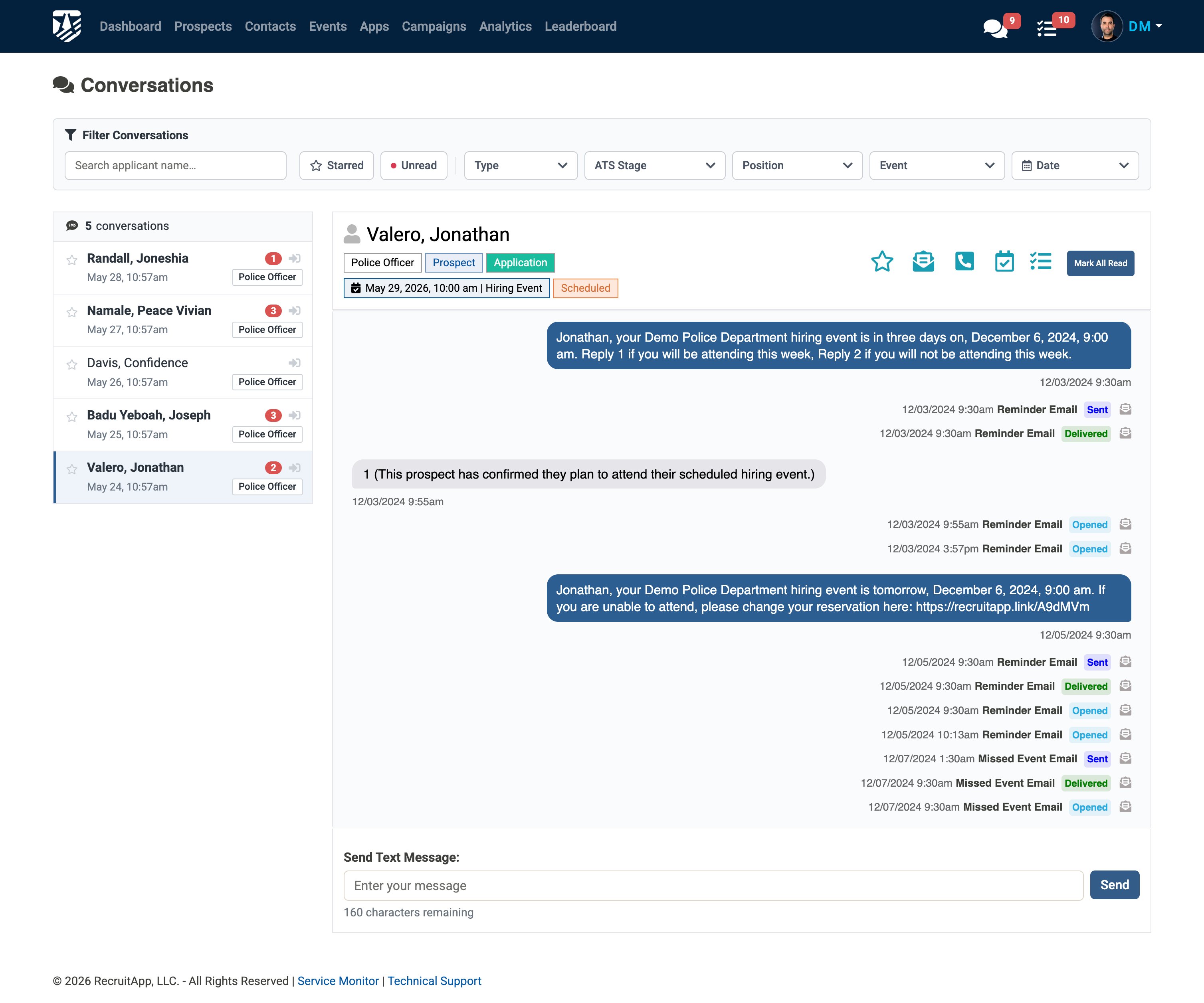The width and height of the screenshot is (1204, 1003).
Task: Toggle star for Randall, Joneshia
Action: [72, 260]
